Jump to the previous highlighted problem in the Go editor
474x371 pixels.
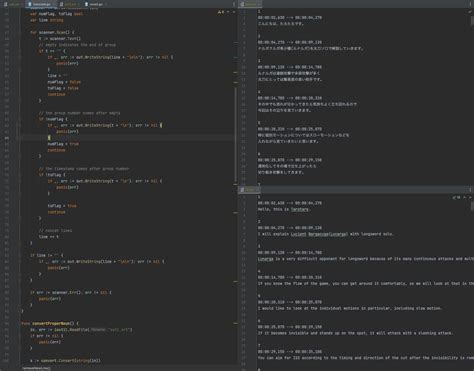[x=228, y=12]
